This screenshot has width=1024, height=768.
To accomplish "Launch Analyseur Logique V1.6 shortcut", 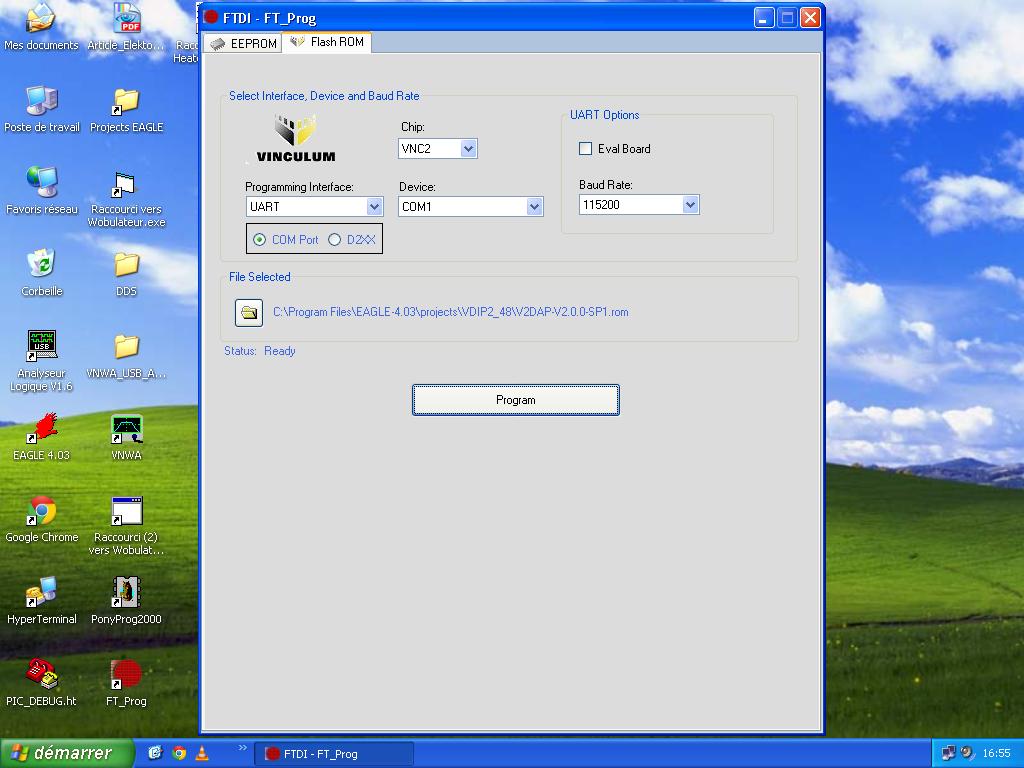I will [41, 361].
